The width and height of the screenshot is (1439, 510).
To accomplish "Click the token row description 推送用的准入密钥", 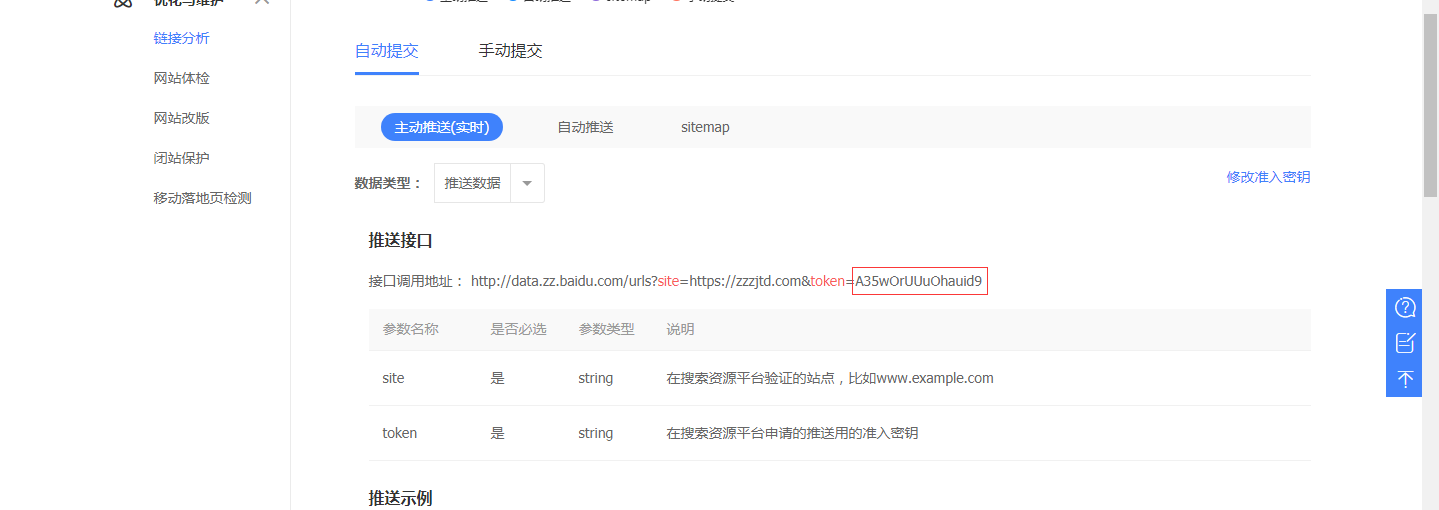I will pos(792,433).
